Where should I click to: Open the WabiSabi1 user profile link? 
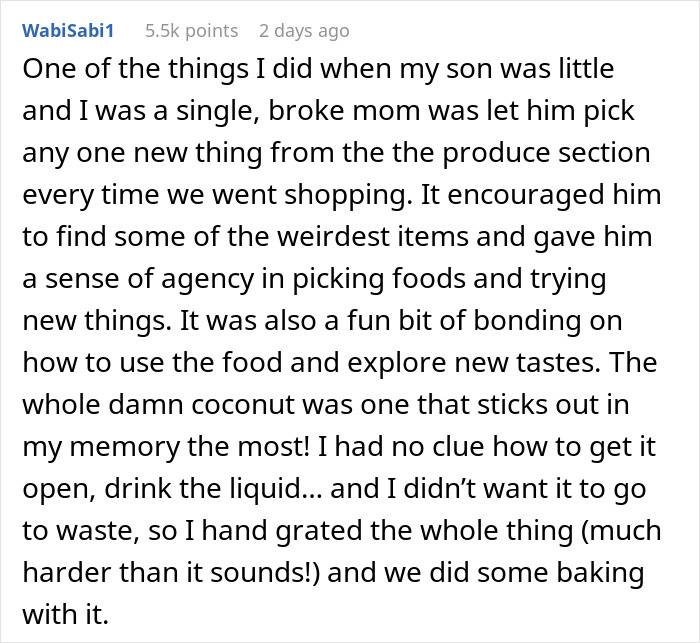pos(67,31)
